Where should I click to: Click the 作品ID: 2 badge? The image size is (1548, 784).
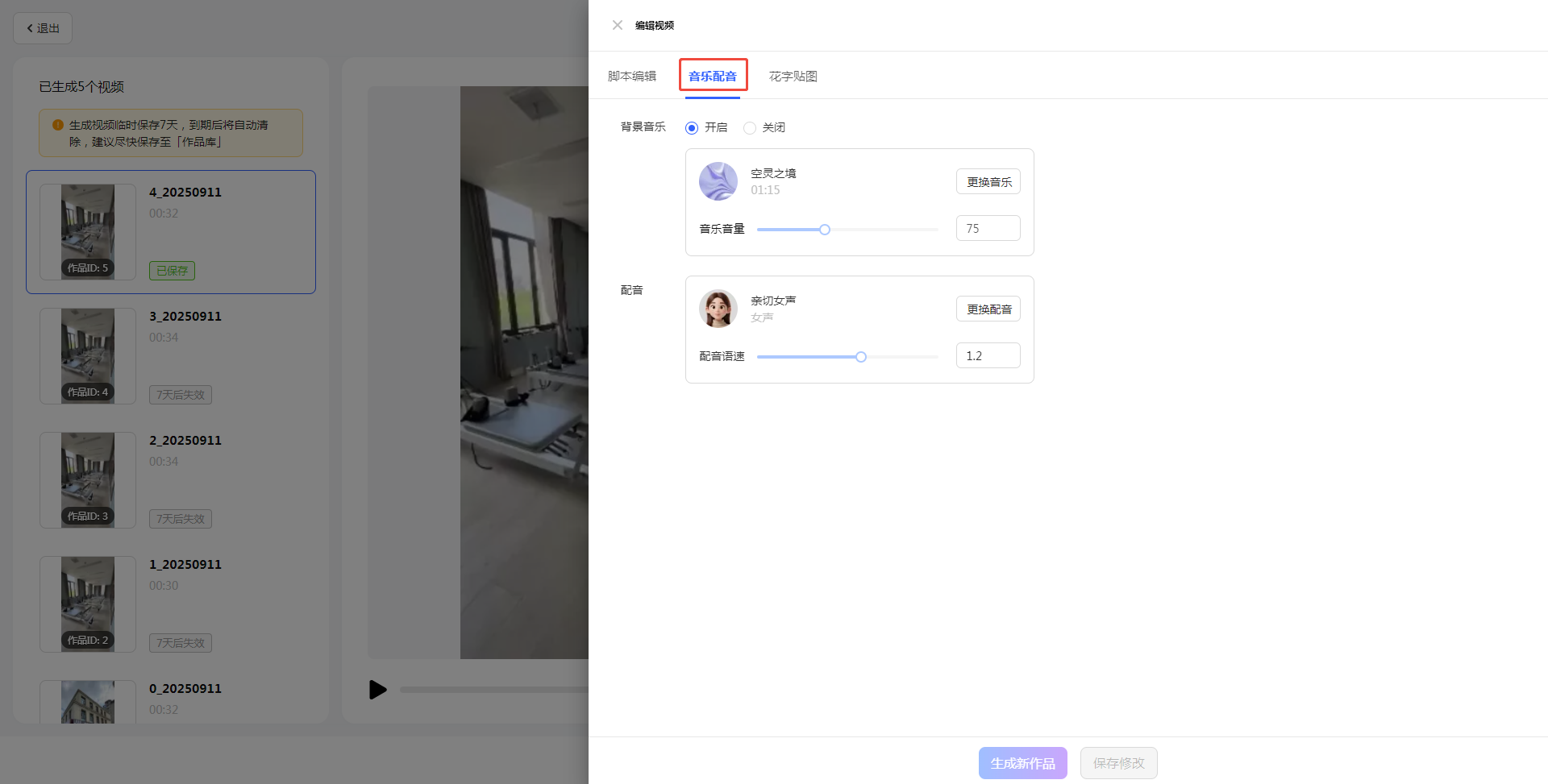pyautogui.click(x=87, y=641)
